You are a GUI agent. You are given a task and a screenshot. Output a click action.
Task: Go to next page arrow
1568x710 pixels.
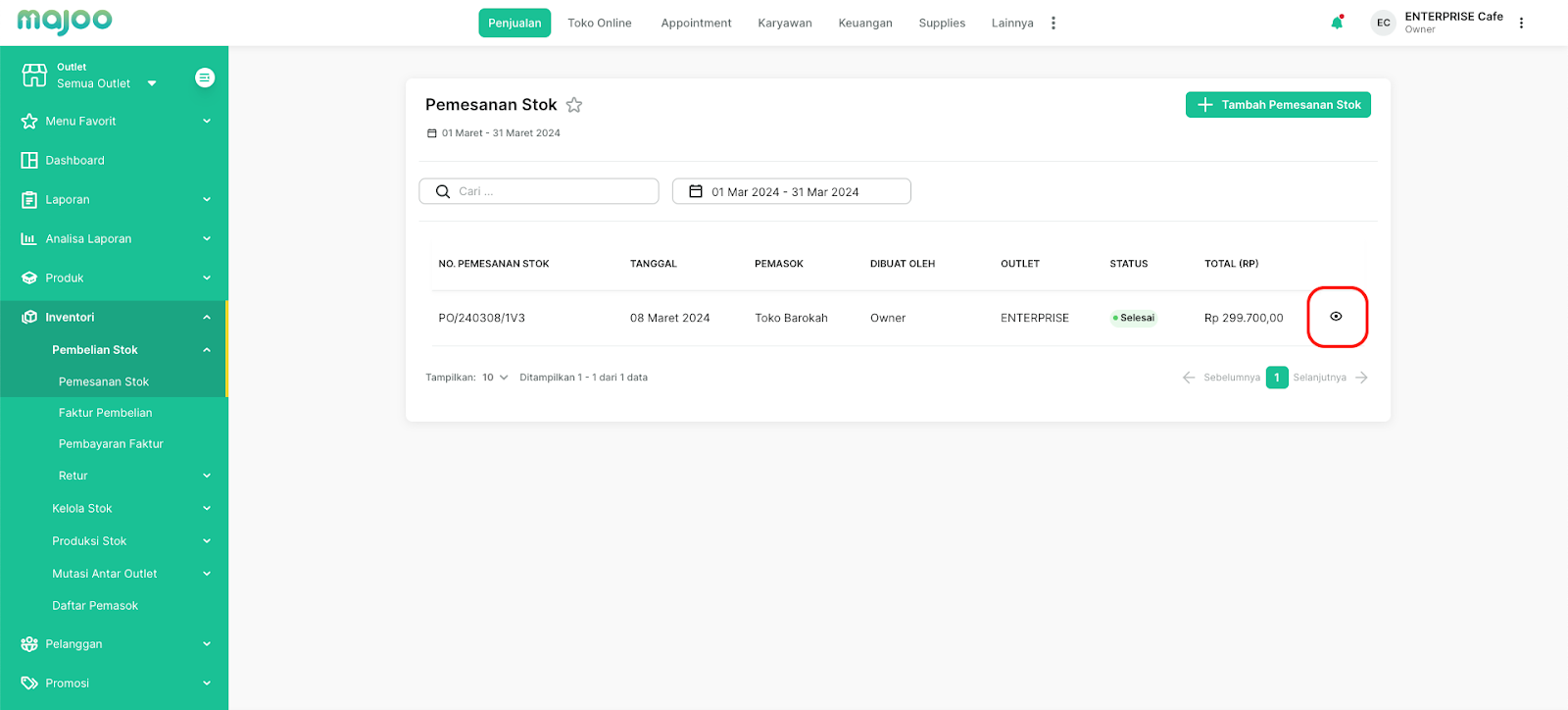click(1361, 378)
